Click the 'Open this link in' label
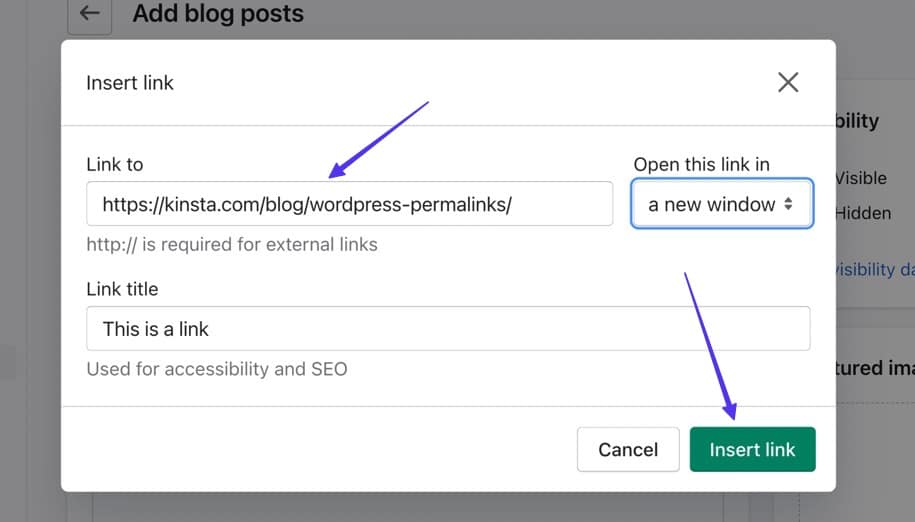The width and height of the screenshot is (915, 522). 702,164
